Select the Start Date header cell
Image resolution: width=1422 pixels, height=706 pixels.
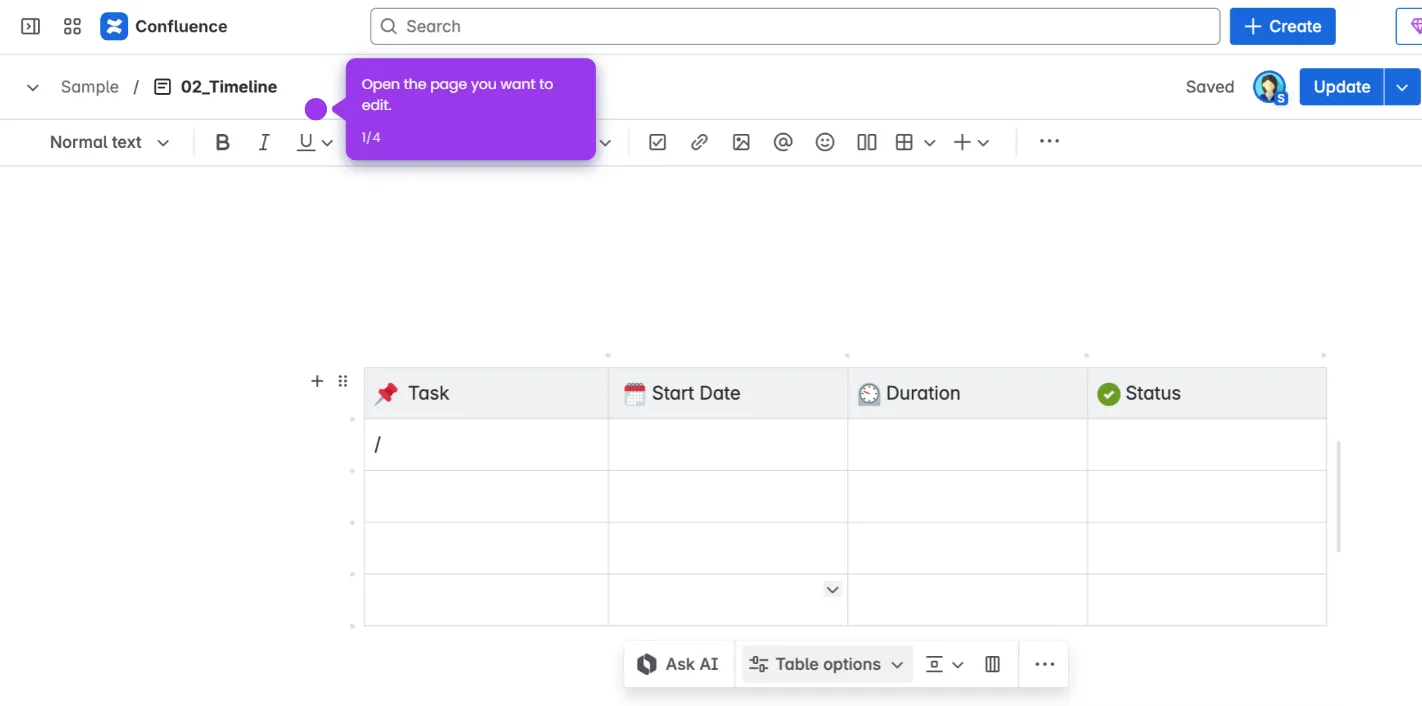(x=728, y=393)
